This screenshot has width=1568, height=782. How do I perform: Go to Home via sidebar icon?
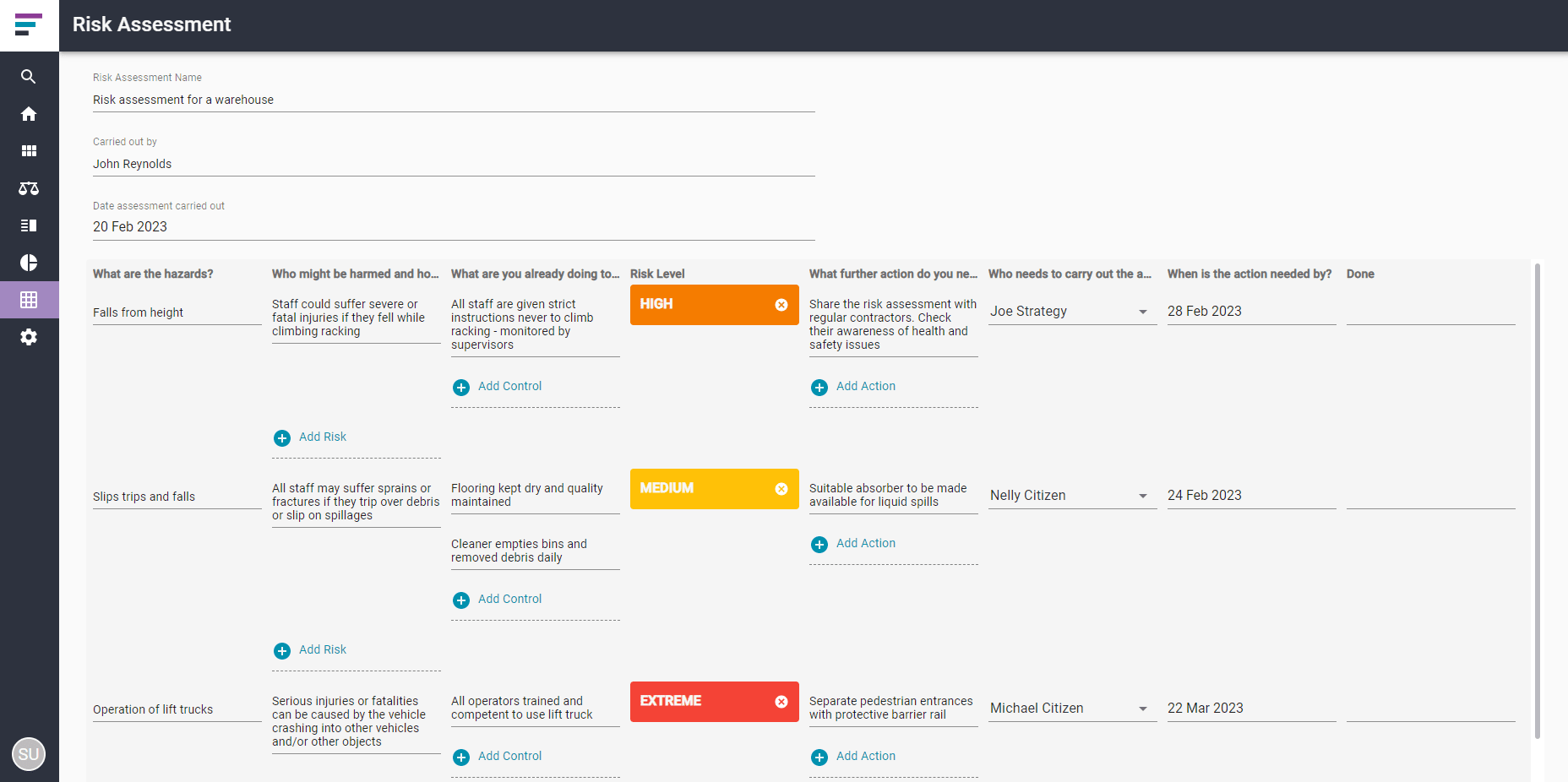point(29,114)
